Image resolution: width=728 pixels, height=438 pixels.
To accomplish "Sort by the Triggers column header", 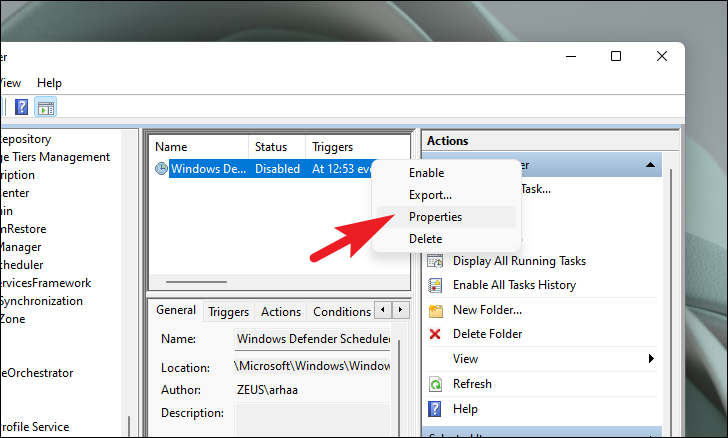I will [x=358, y=147].
